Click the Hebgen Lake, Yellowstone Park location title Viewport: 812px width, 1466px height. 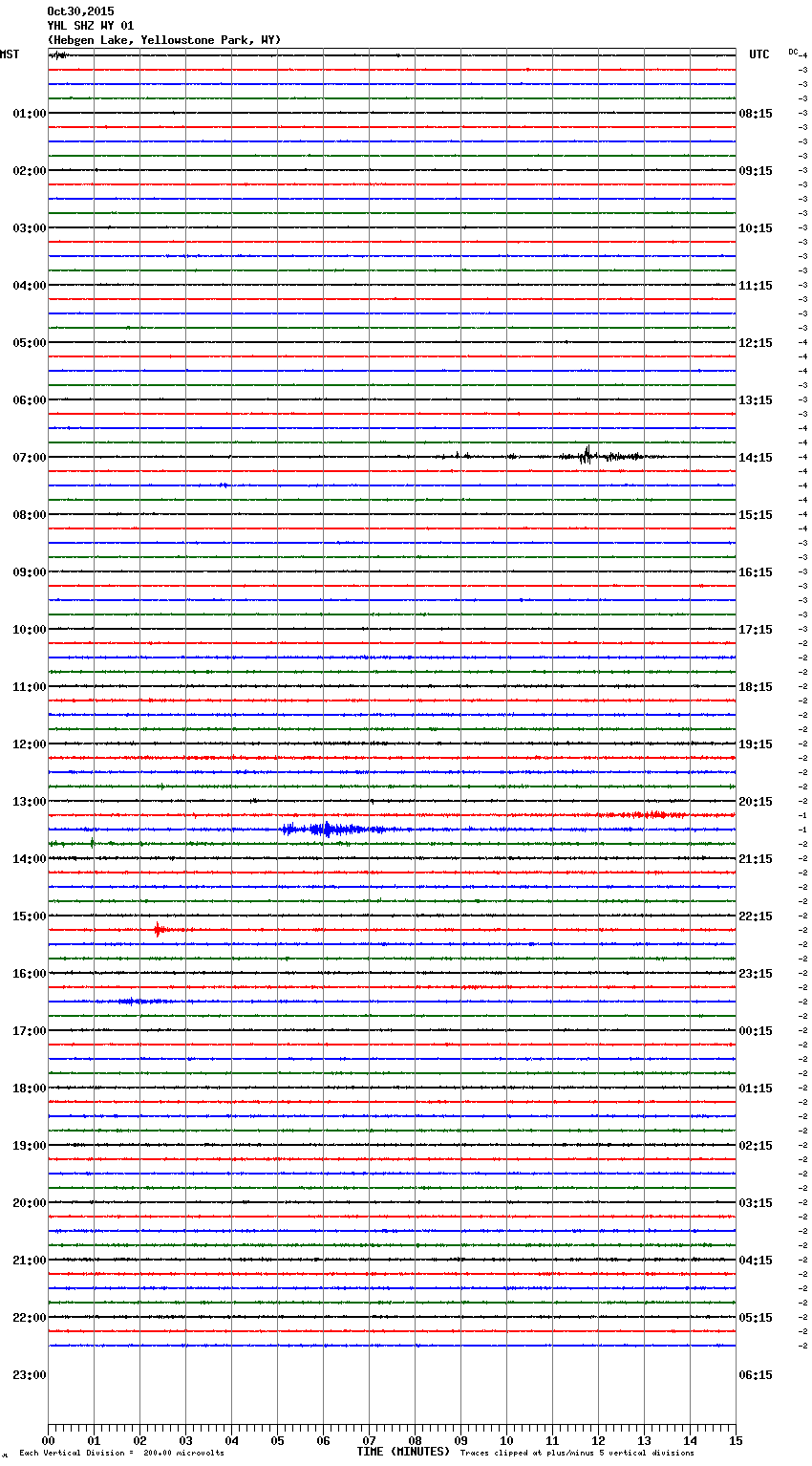coord(164,40)
